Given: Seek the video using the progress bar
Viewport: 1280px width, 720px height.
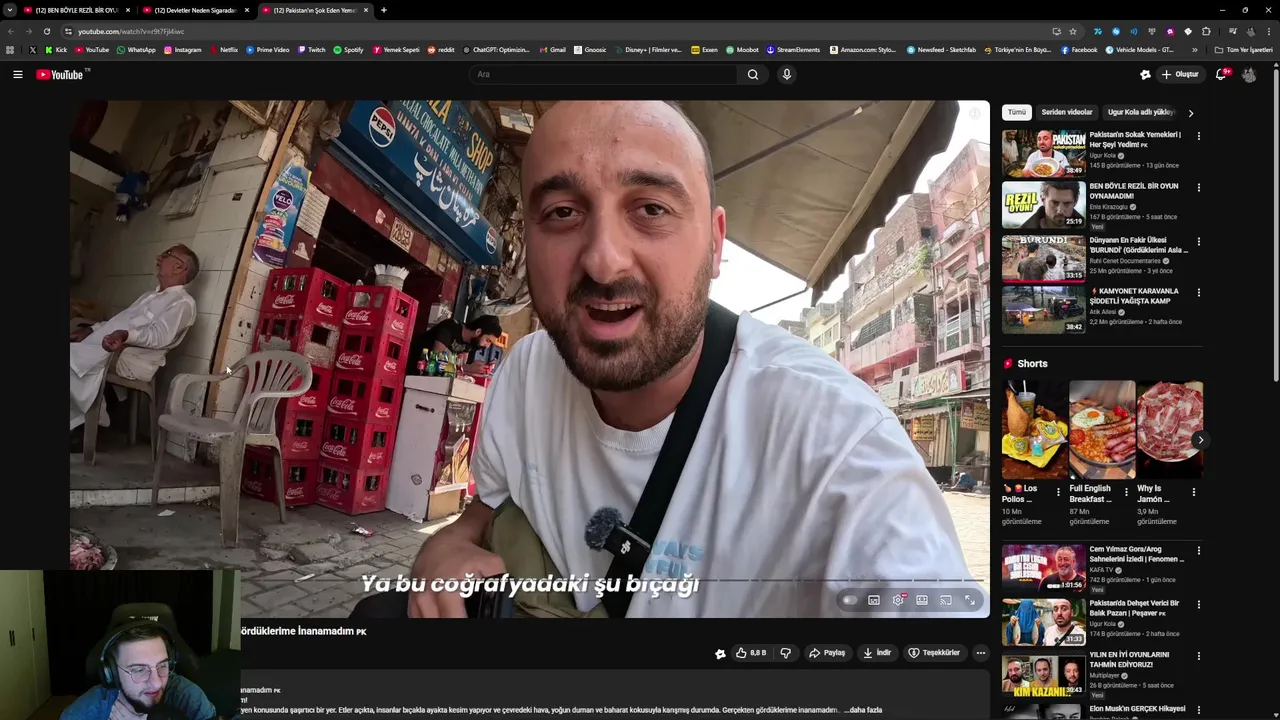Looking at the screenshot, I should tap(530, 580).
